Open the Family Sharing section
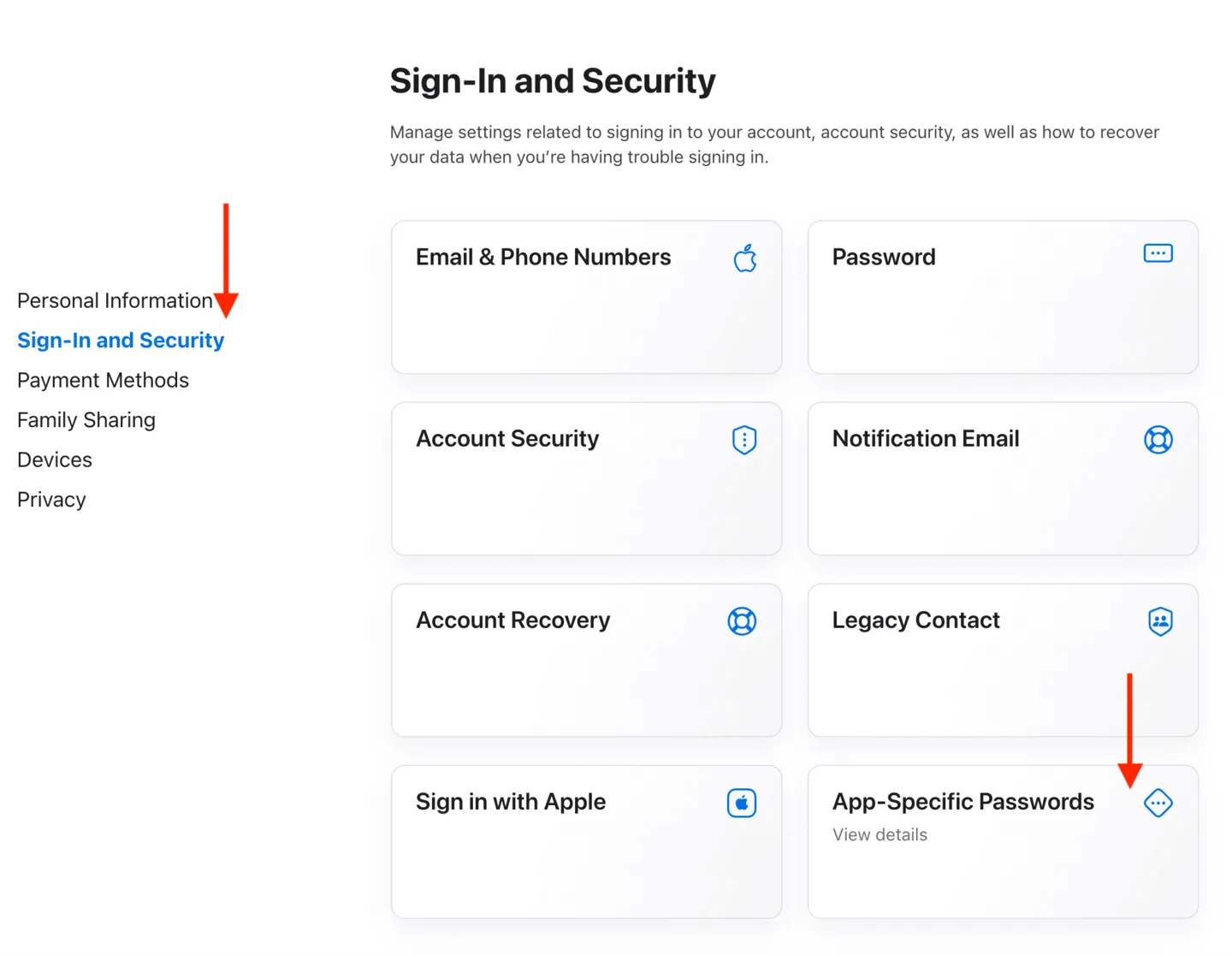Image resolution: width=1232 pixels, height=955 pixels. click(x=86, y=419)
